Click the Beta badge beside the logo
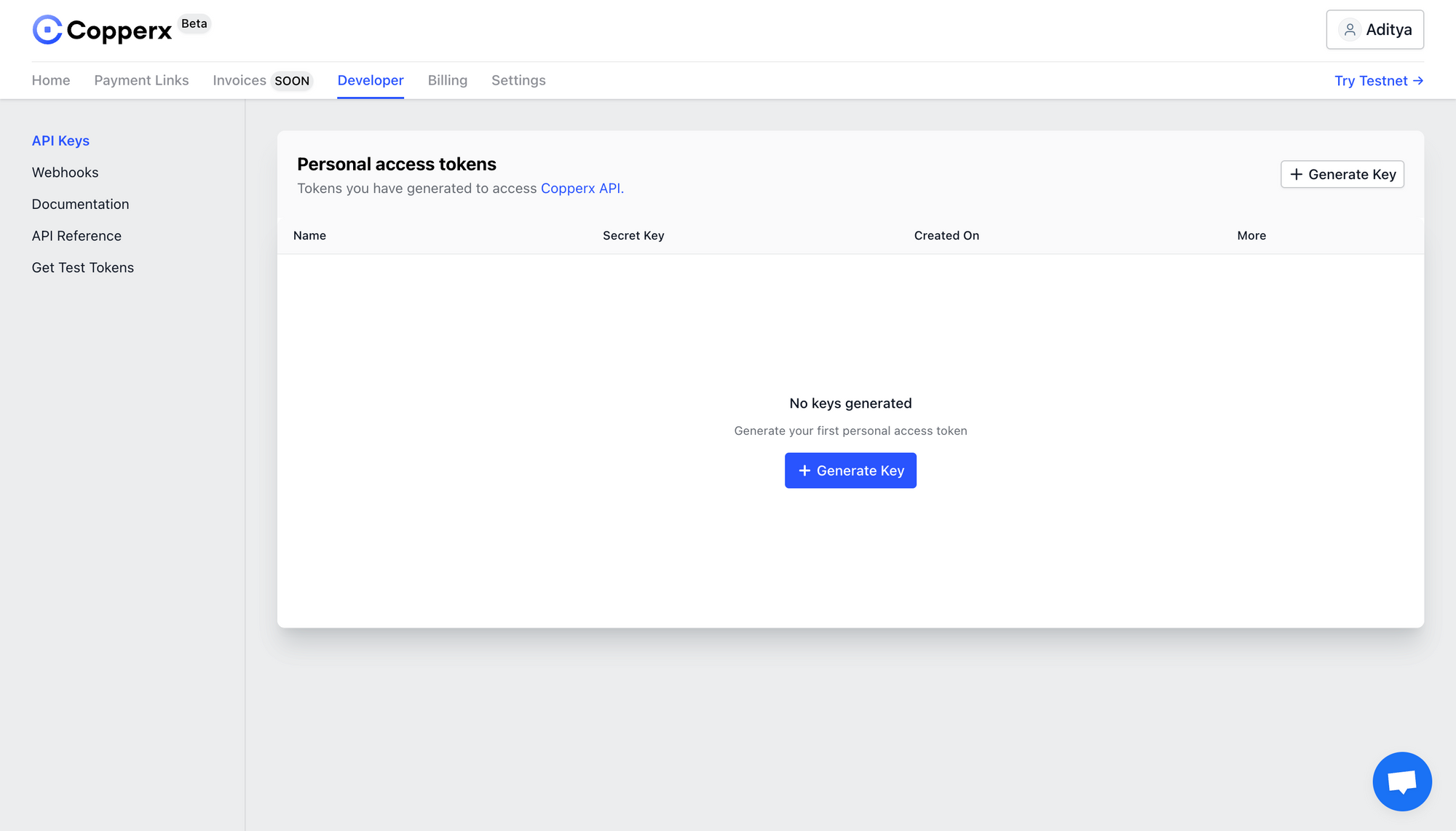 194,23
